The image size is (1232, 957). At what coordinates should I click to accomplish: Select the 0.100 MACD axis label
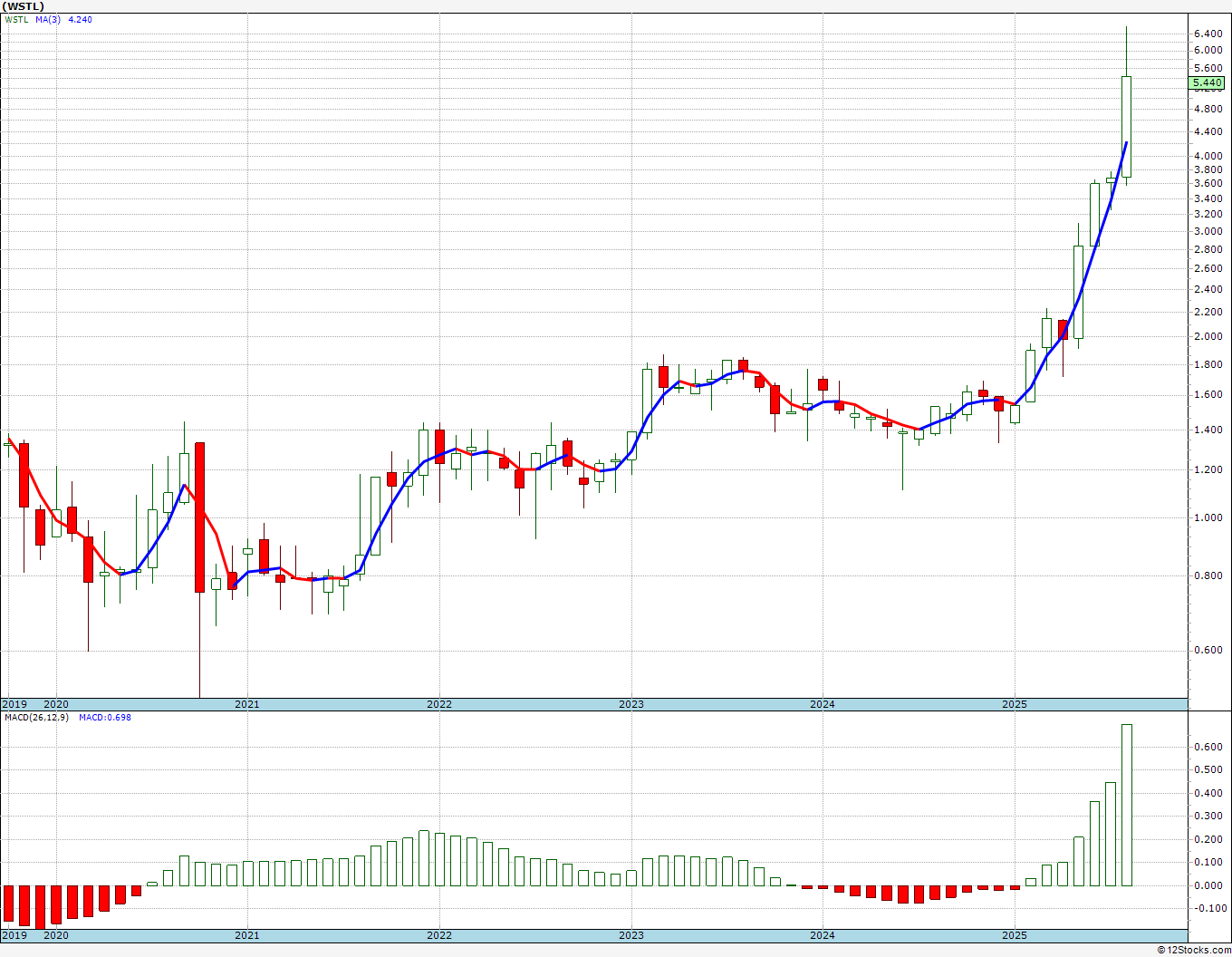pos(1208,863)
